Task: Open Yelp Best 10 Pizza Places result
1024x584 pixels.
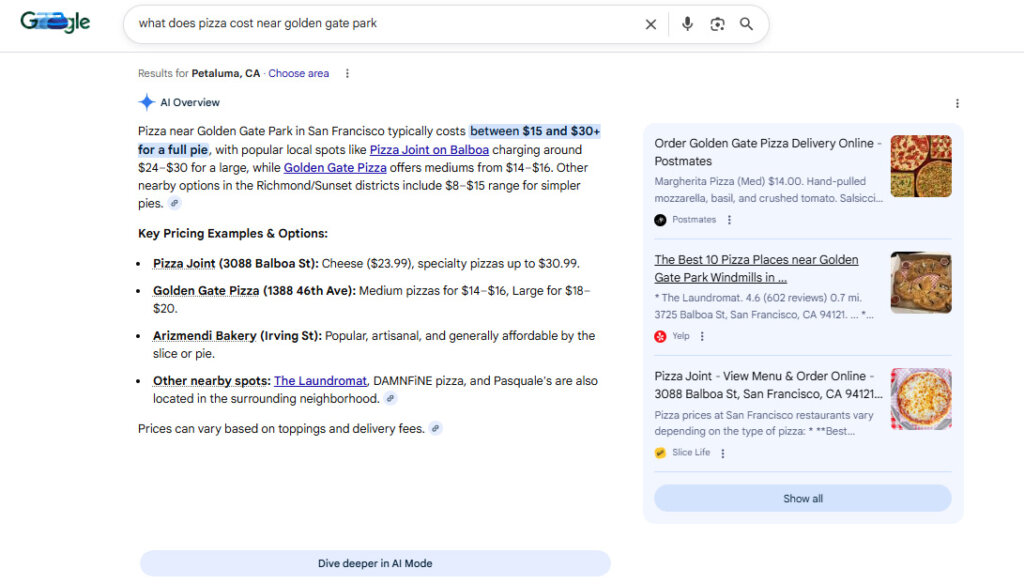Action: [756, 268]
